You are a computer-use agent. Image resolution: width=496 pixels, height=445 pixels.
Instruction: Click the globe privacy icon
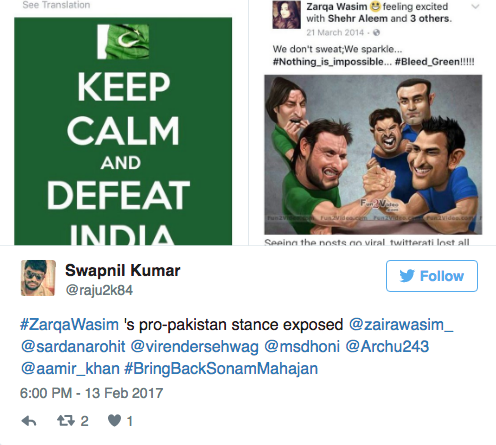coord(376,32)
